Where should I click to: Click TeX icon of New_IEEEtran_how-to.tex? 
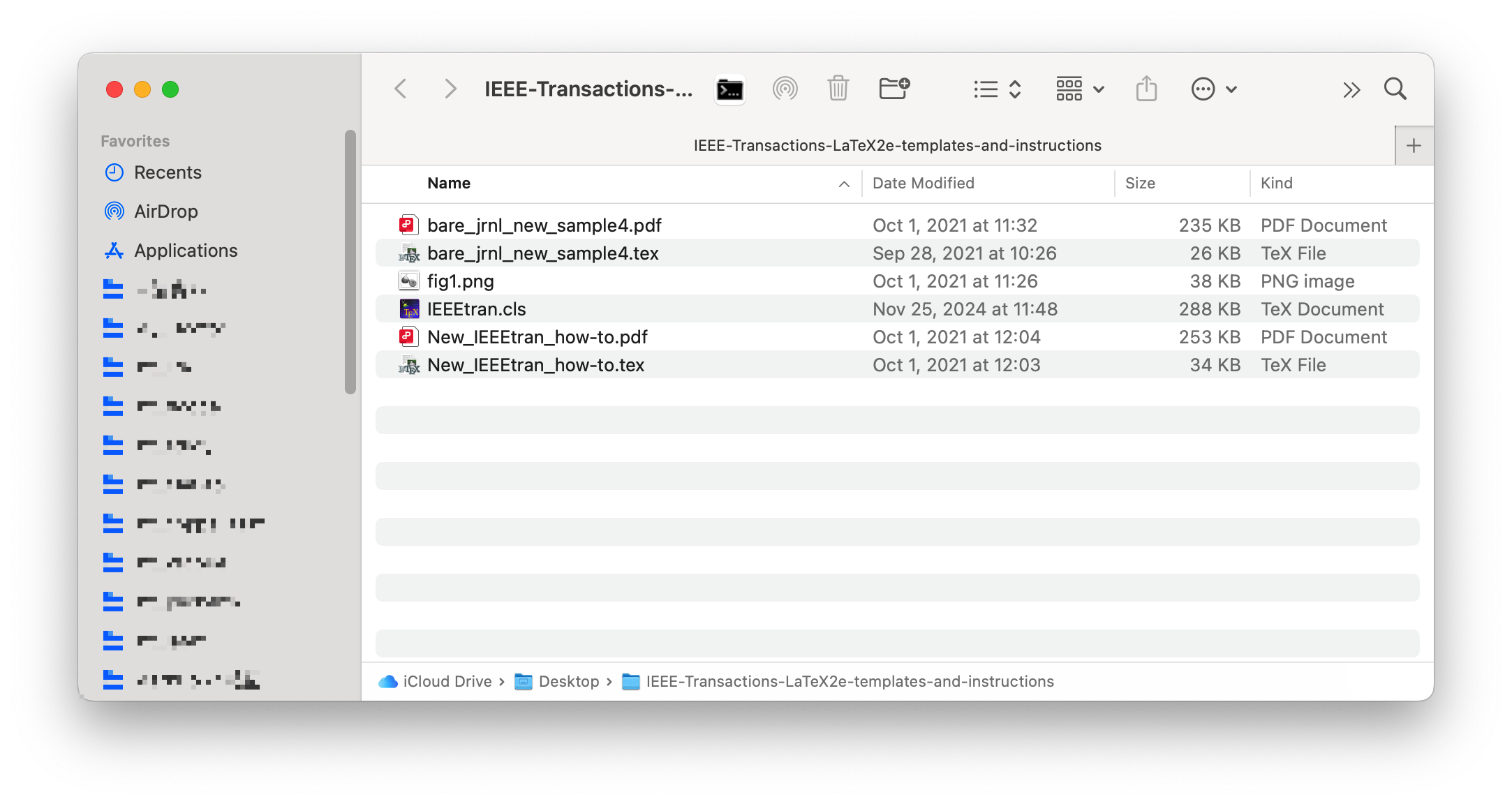[x=408, y=365]
